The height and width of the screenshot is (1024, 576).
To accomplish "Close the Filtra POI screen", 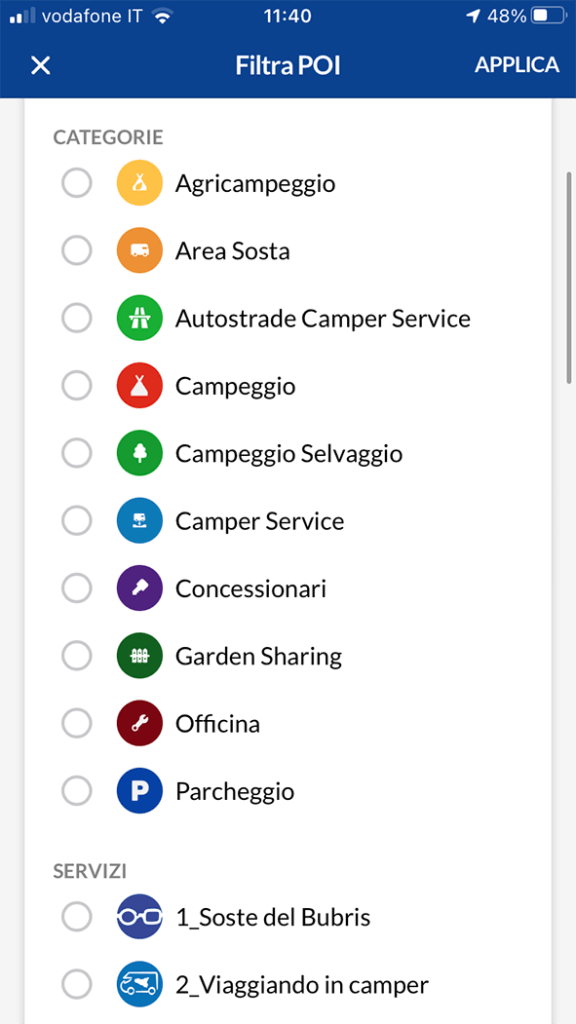I will pyautogui.click(x=40, y=65).
